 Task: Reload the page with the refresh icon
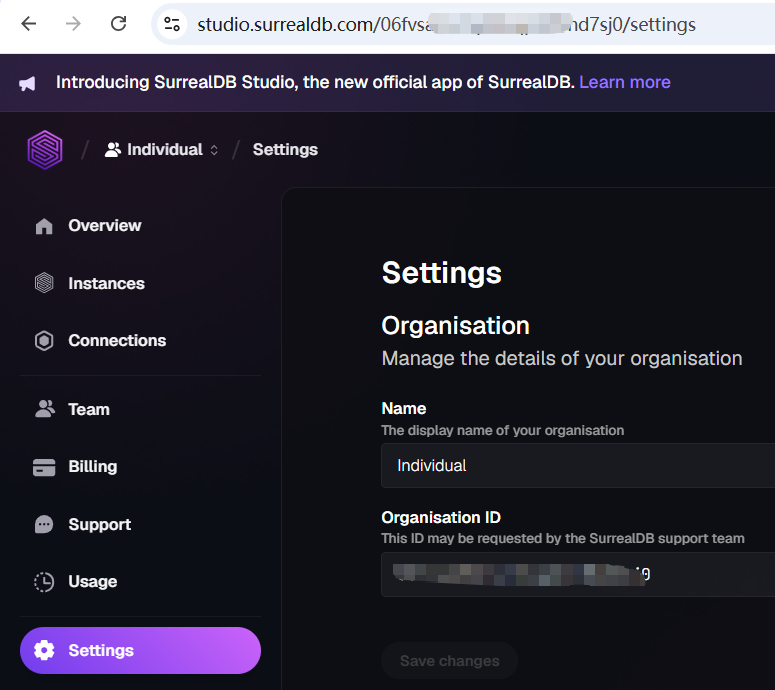pos(119,23)
